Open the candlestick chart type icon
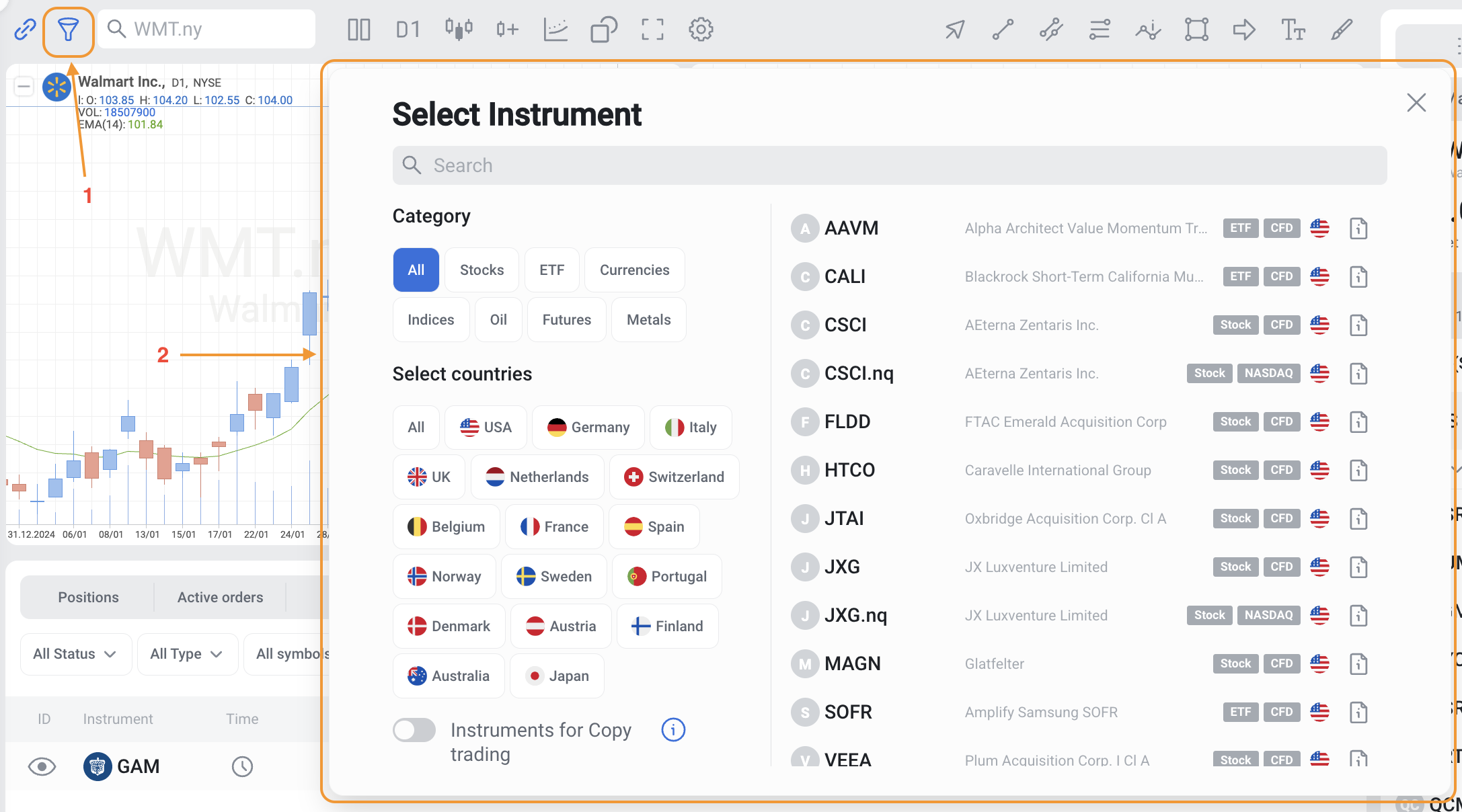Image resolution: width=1462 pixels, height=812 pixels. pyautogui.click(x=459, y=30)
